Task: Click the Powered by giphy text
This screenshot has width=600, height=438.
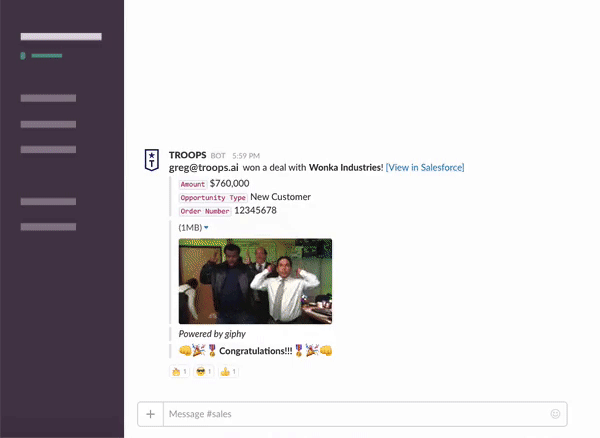Action: (x=212, y=334)
